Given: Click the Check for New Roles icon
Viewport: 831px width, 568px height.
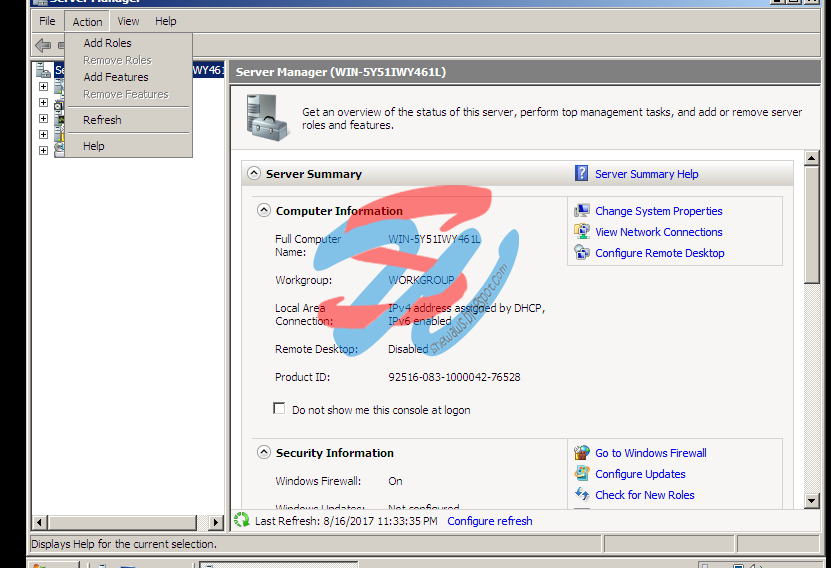Looking at the screenshot, I should (x=582, y=494).
